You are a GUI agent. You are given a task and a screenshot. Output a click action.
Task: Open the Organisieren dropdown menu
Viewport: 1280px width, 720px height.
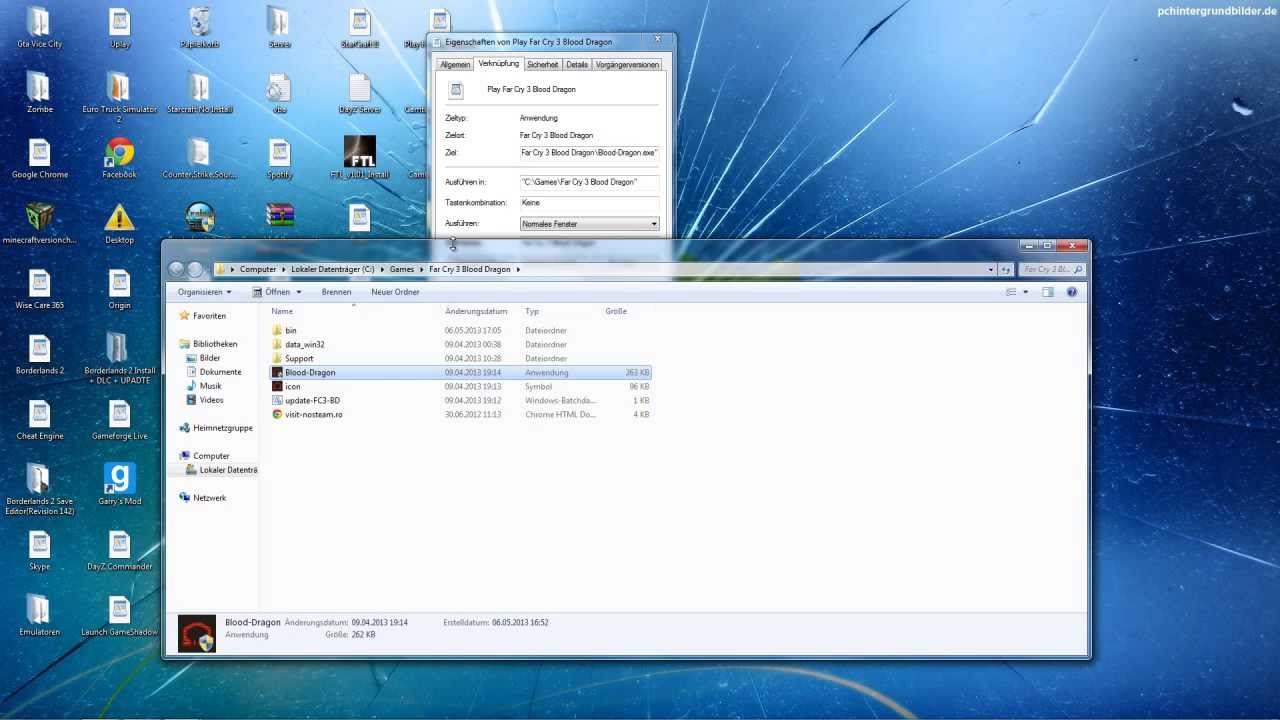[x=204, y=292]
